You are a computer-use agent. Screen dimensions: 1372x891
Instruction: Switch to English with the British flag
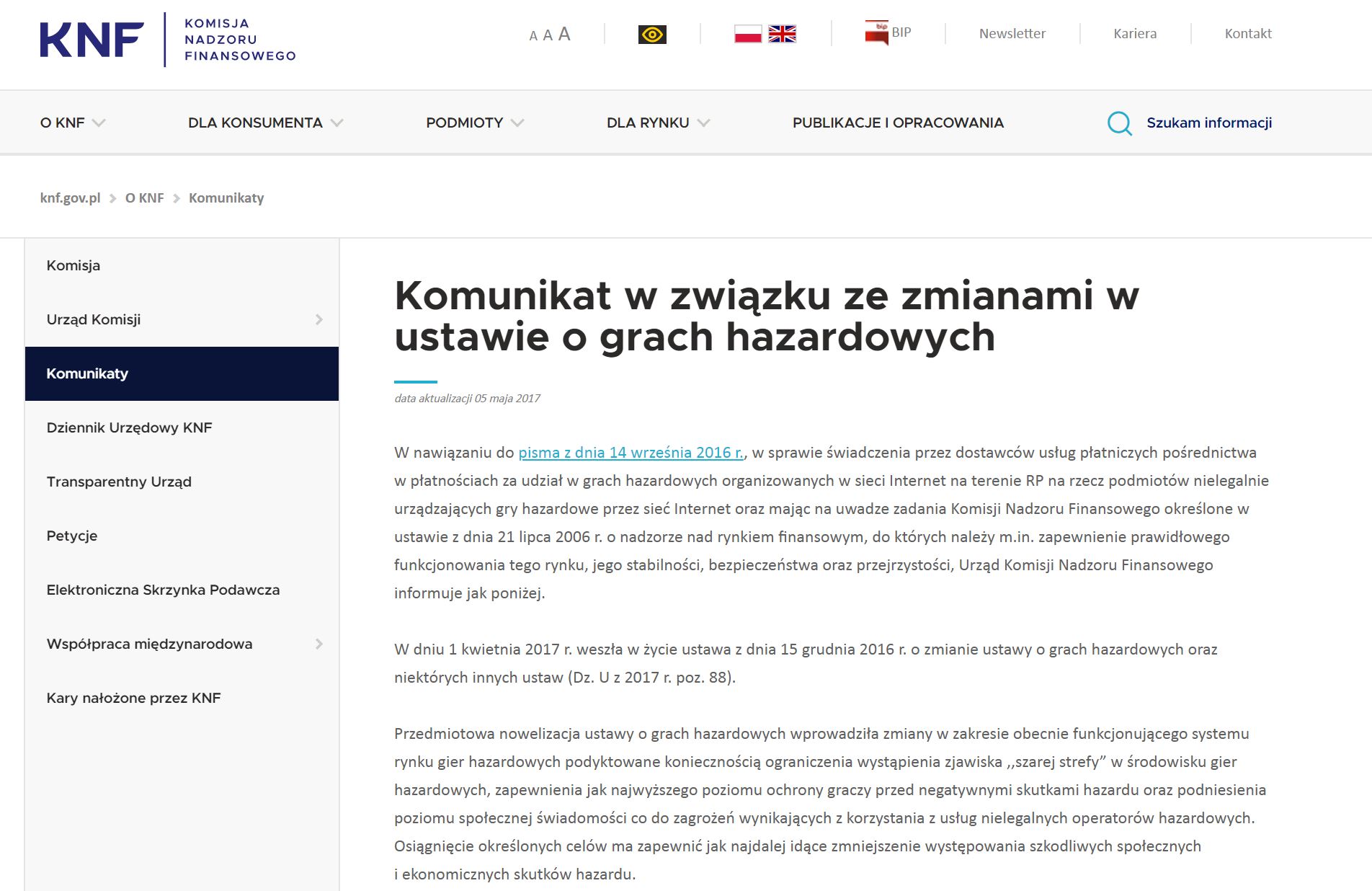point(782,34)
